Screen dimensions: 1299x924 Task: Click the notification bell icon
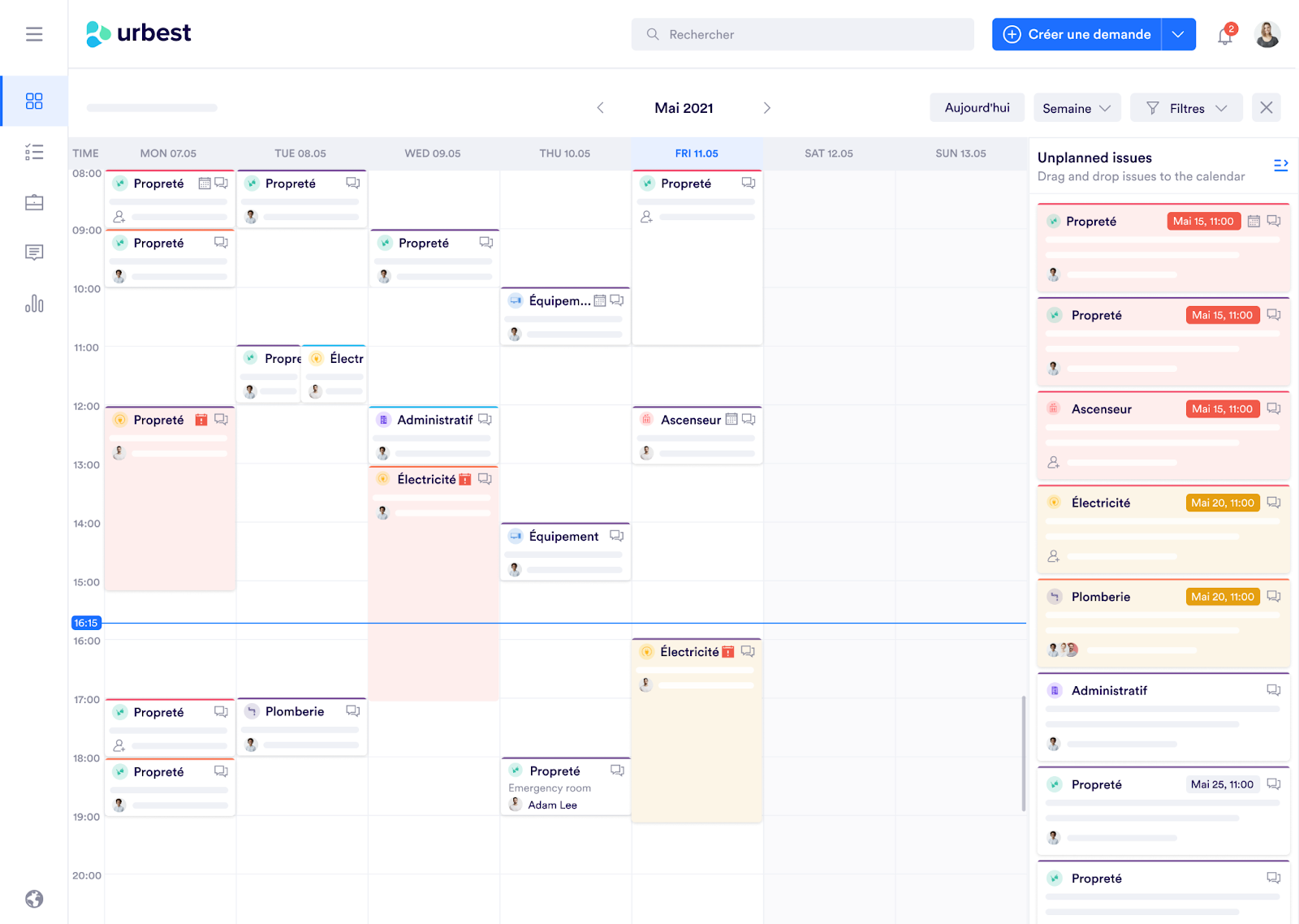pos(1224,36)
